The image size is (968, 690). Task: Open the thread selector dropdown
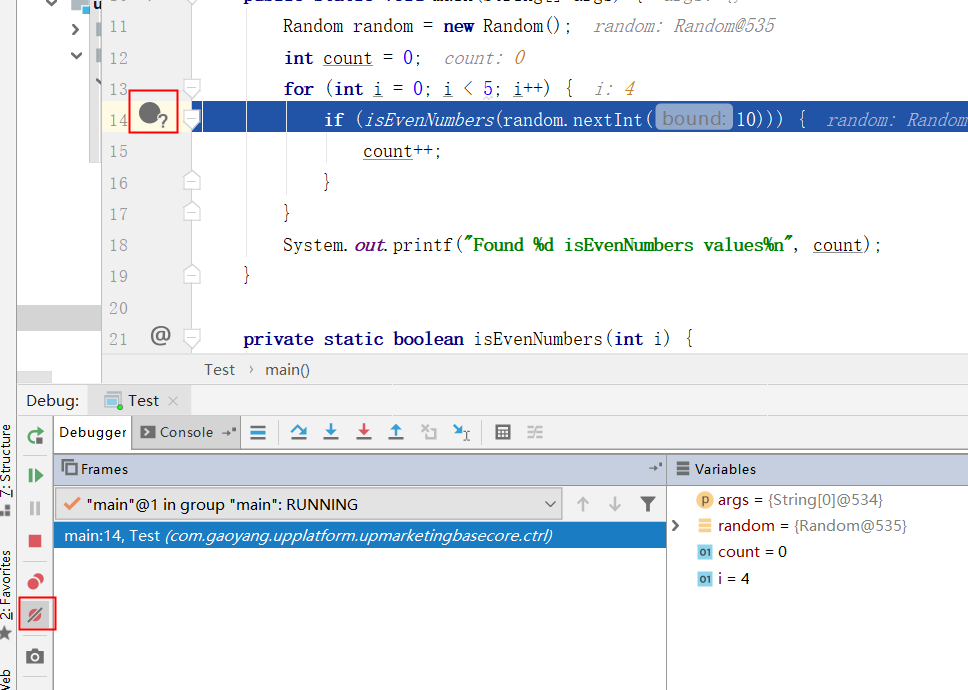[309, 504]
